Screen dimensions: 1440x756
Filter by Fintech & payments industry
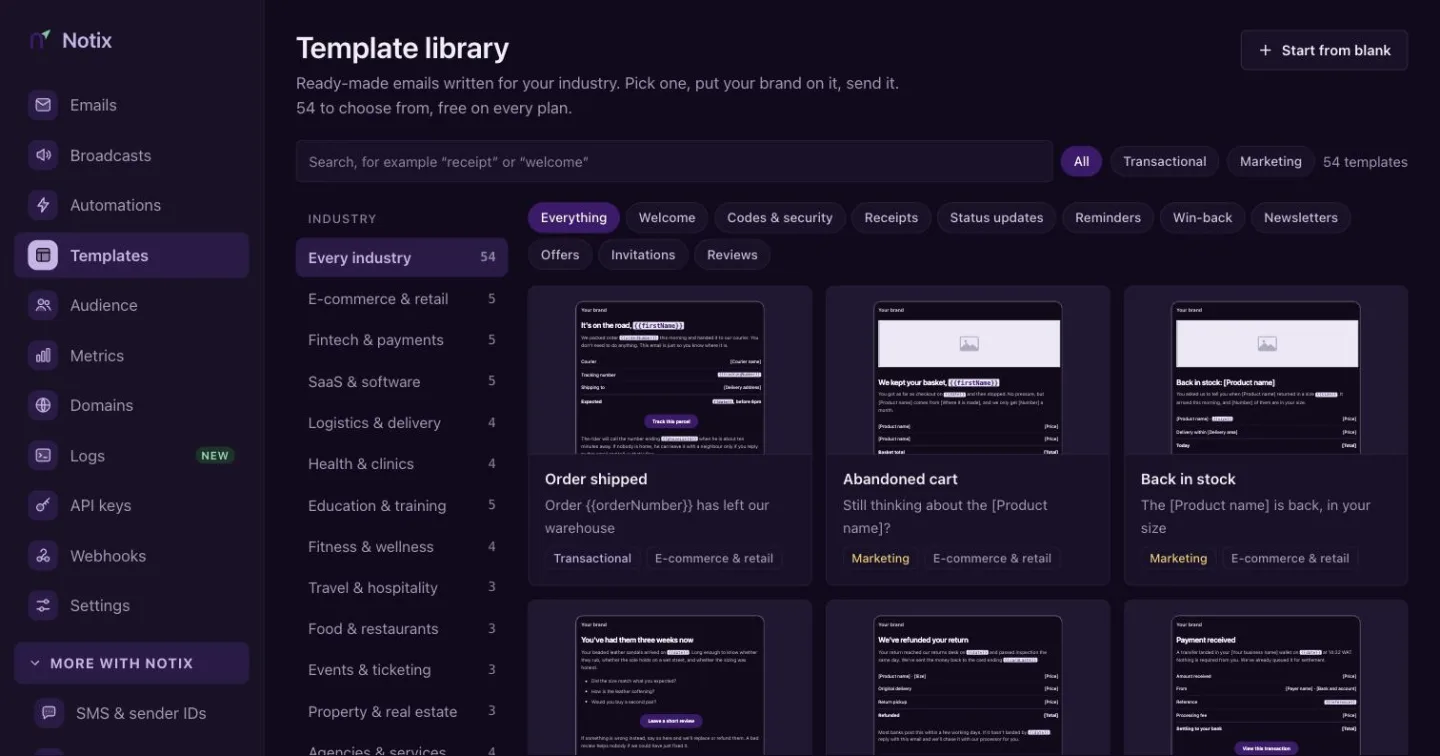[402, 340]
